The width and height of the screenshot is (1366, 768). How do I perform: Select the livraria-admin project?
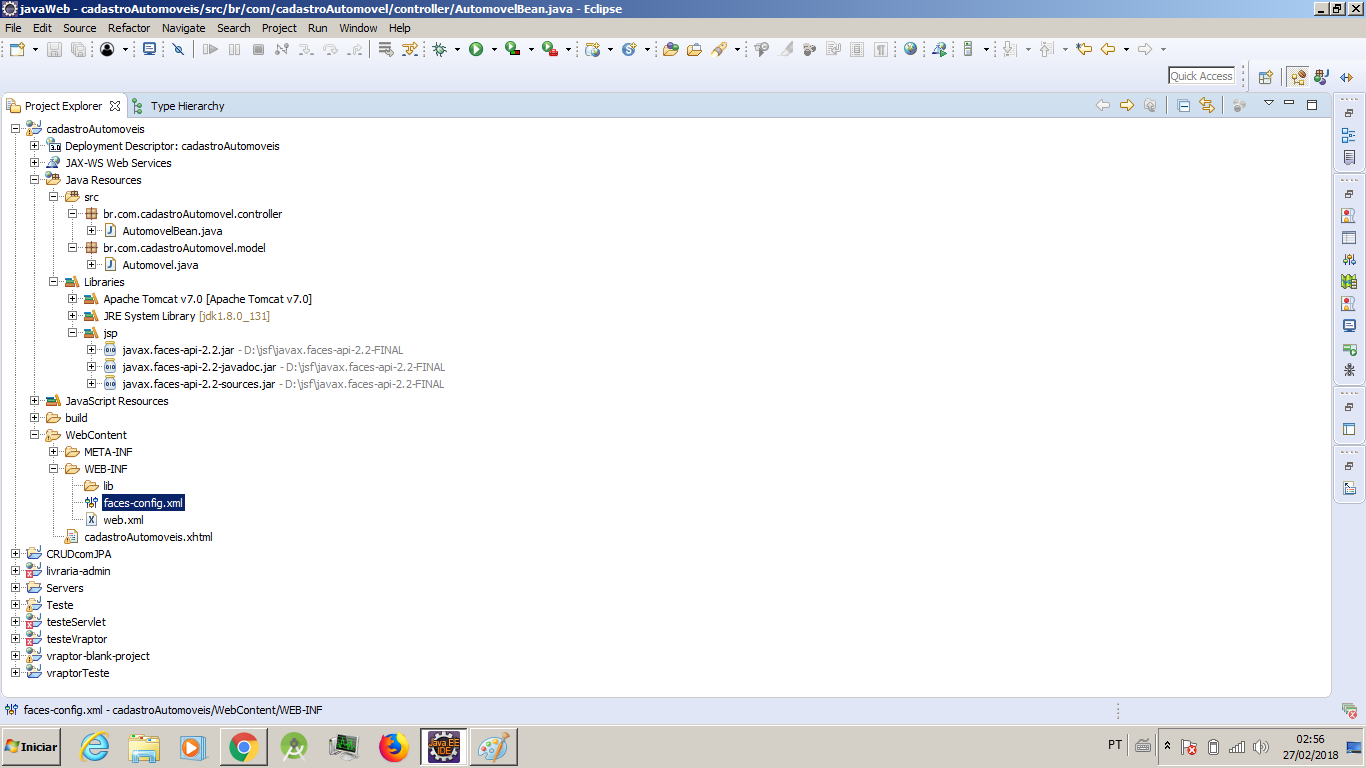click(78, 571)
